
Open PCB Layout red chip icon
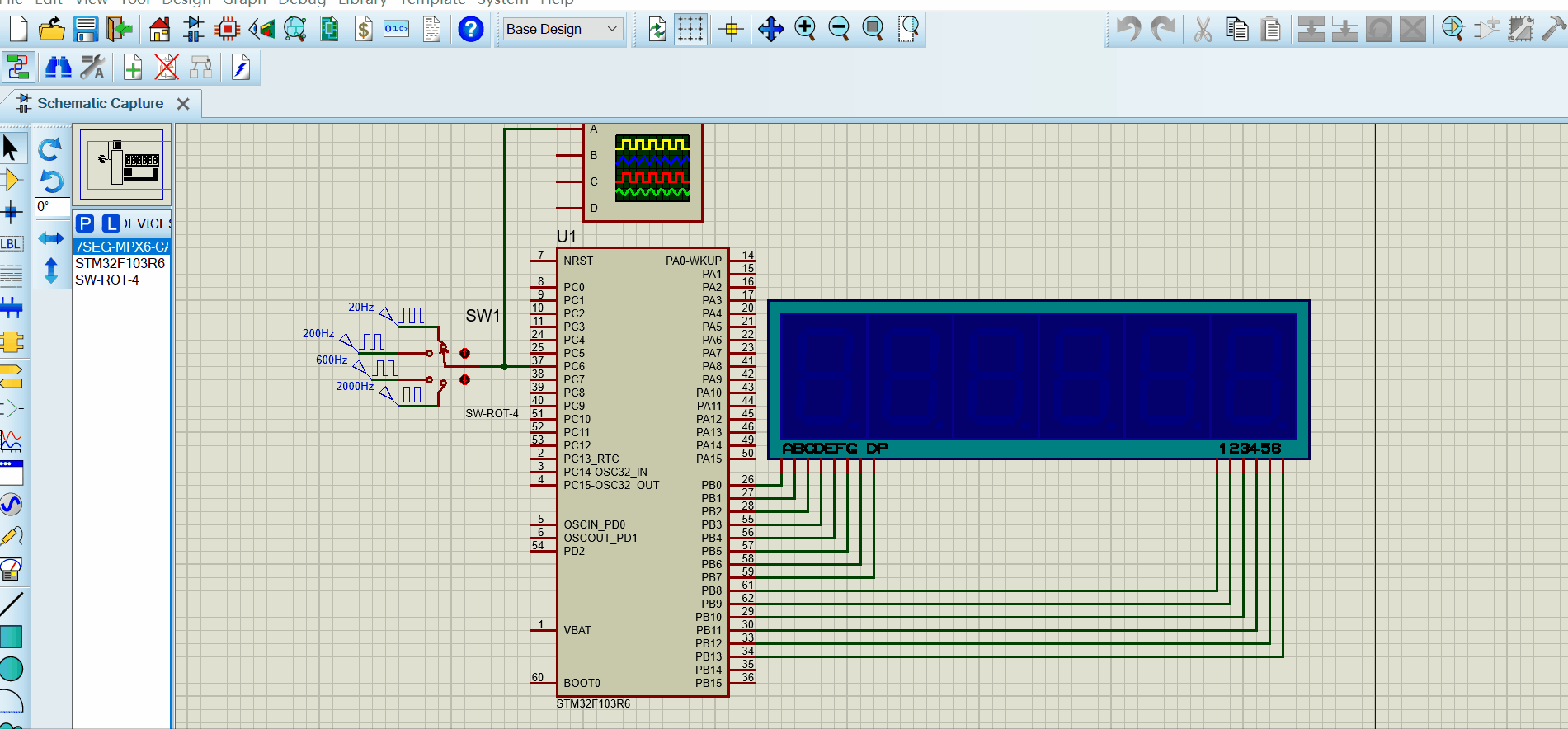(x=227, y=29)
